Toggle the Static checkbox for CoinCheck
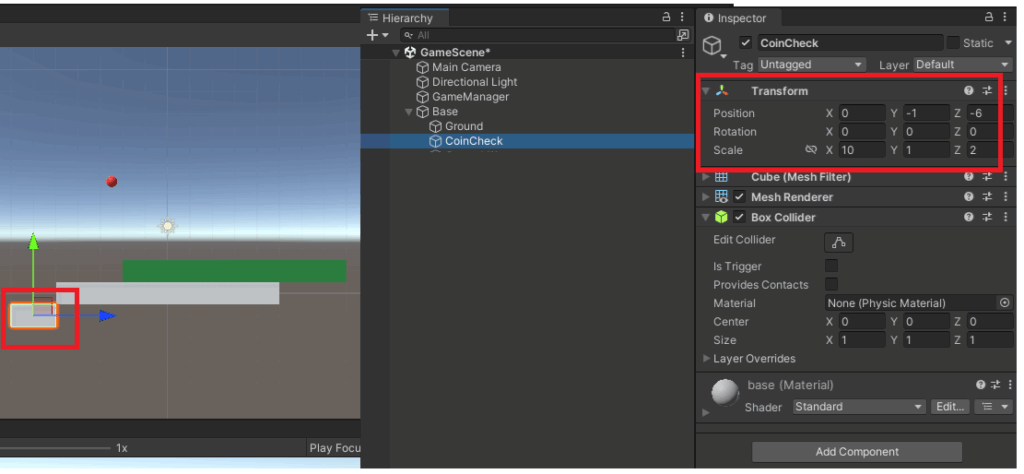Image resolution: width=1024 pixels, height=474 pixels. (x=954, y=43)
